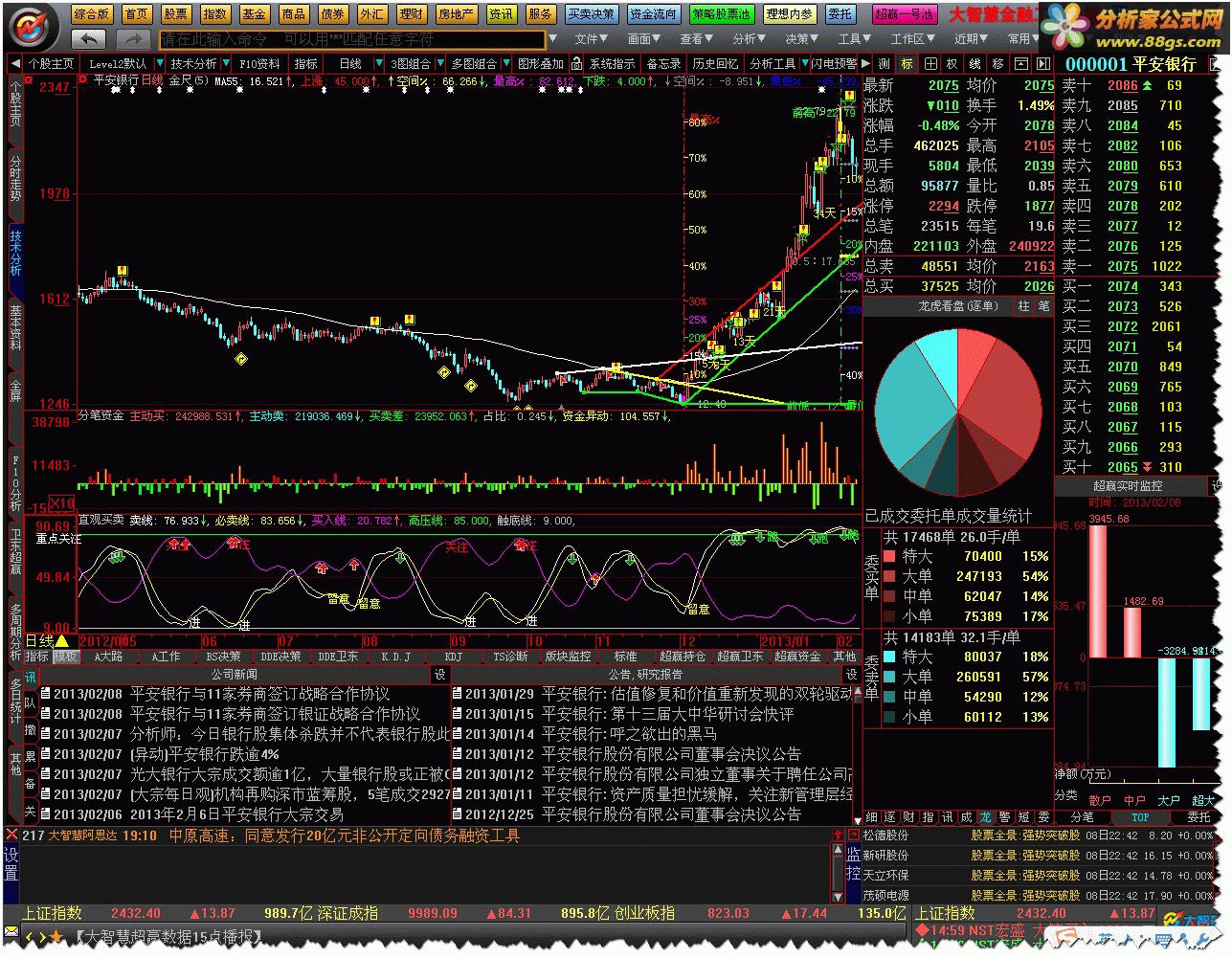Collapse the toolbar with the leading left triangle

point(15,63)
